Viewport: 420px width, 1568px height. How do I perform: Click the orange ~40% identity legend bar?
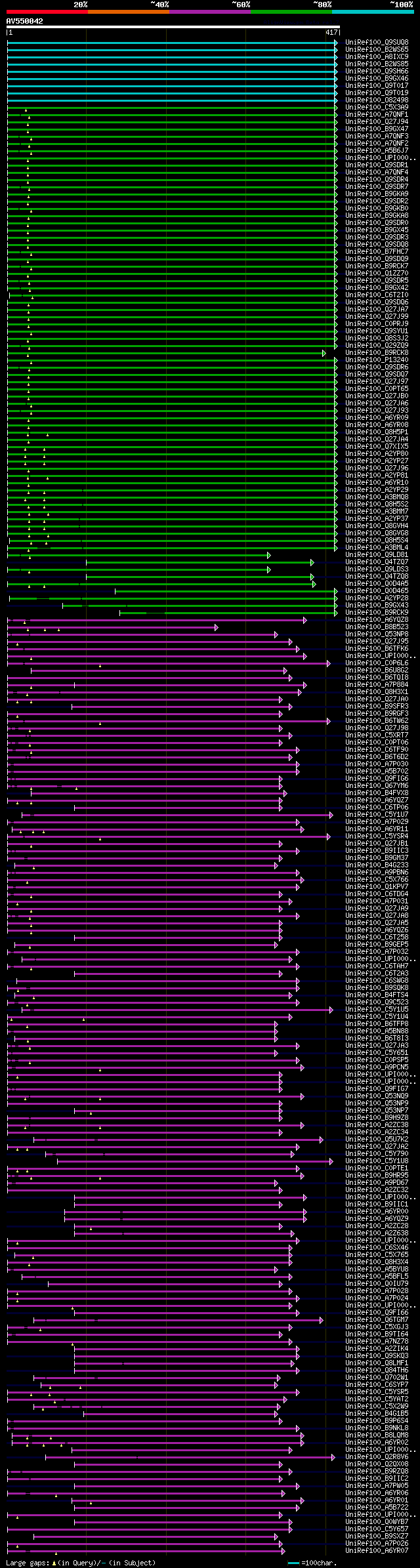coord(129,11)
